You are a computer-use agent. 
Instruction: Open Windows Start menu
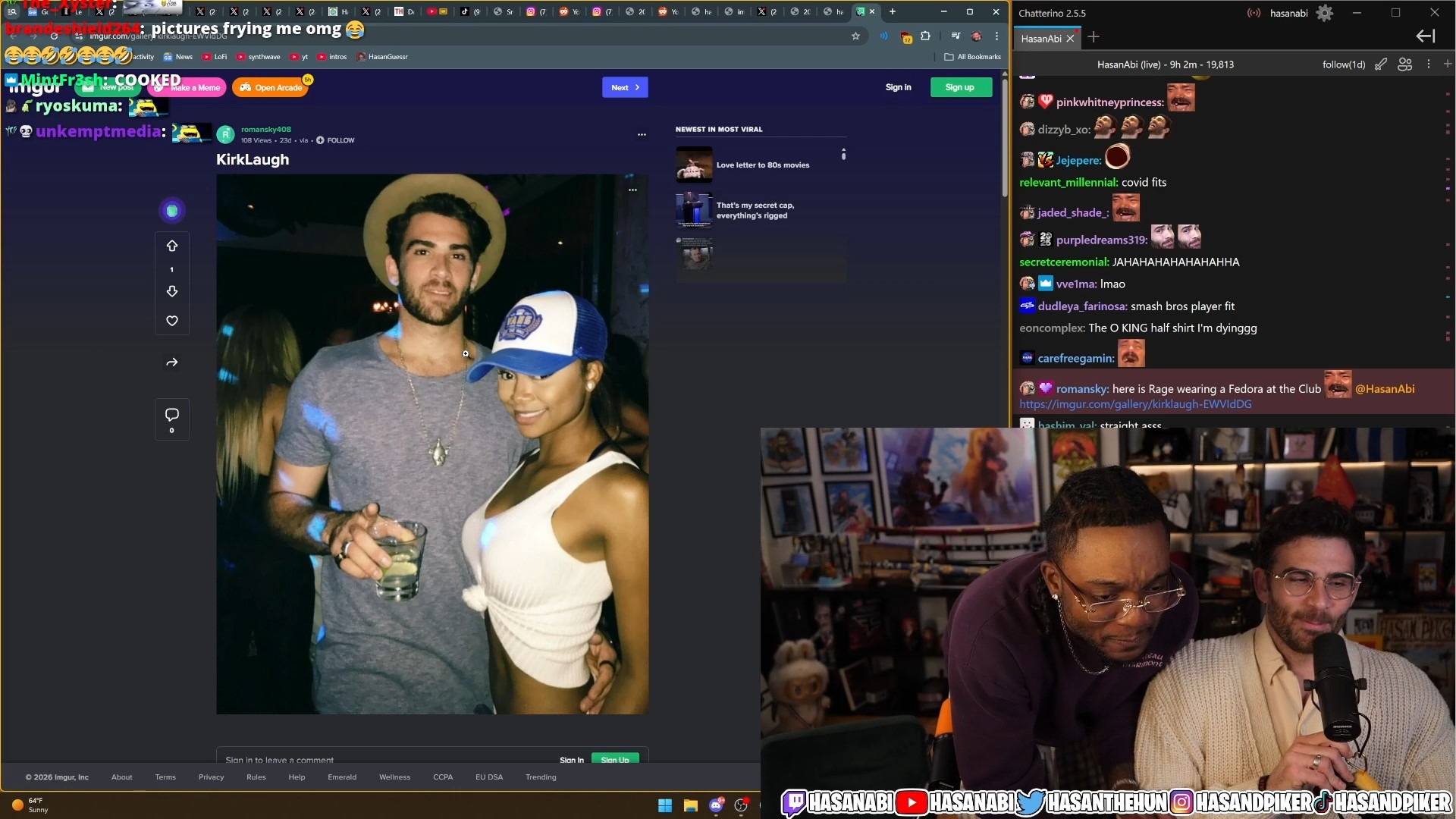pos(665,805)
